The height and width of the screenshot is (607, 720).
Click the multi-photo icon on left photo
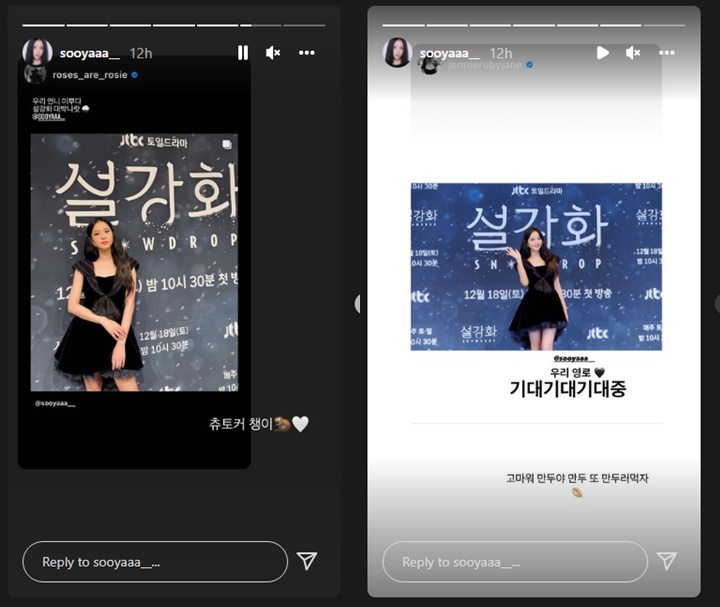[227, 145]
